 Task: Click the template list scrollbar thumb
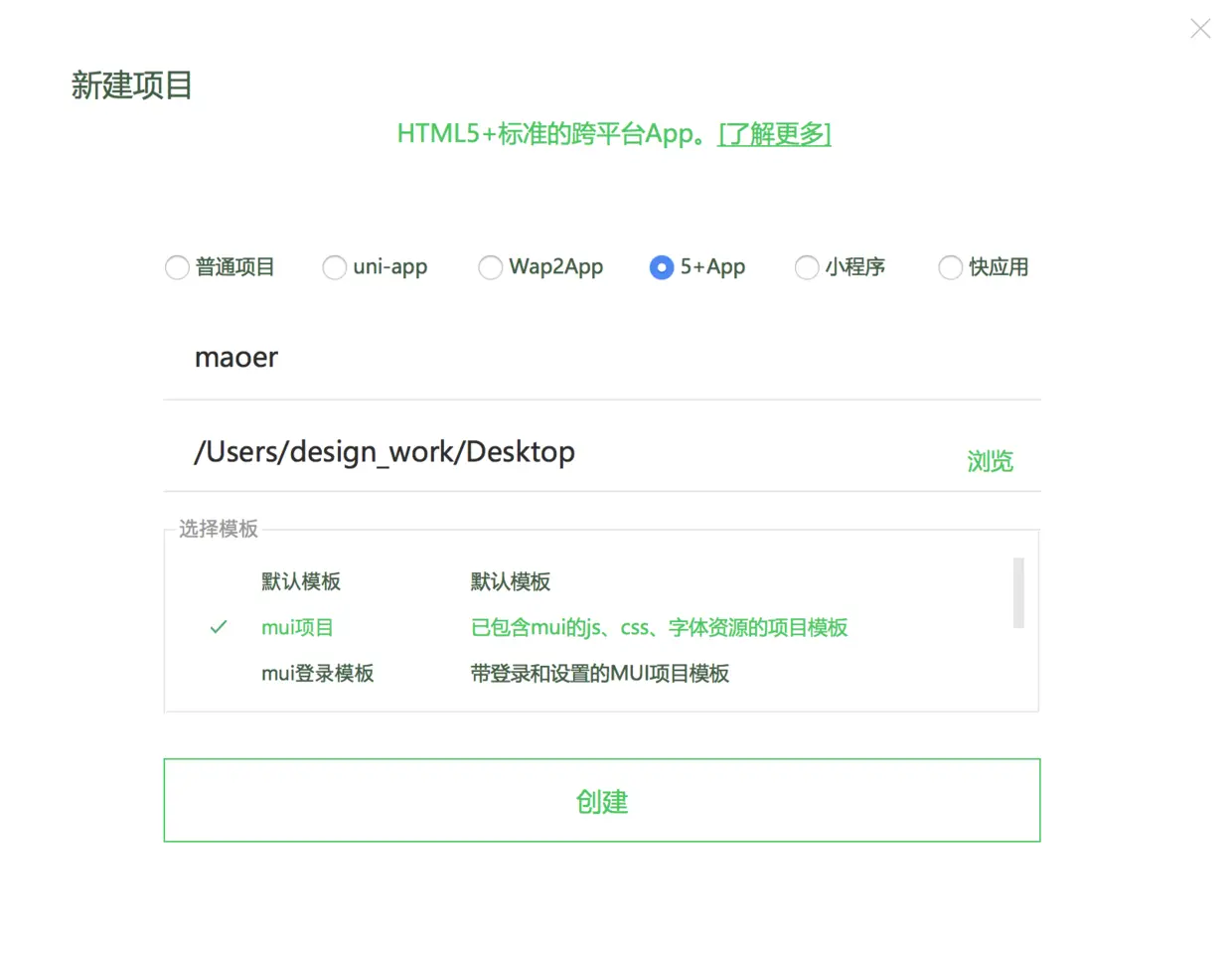tap(1018, 593)
